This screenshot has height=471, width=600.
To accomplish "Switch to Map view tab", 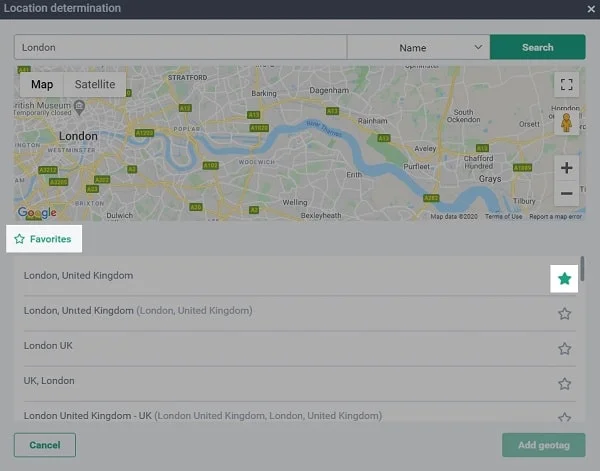I will (x=42, y=85).
